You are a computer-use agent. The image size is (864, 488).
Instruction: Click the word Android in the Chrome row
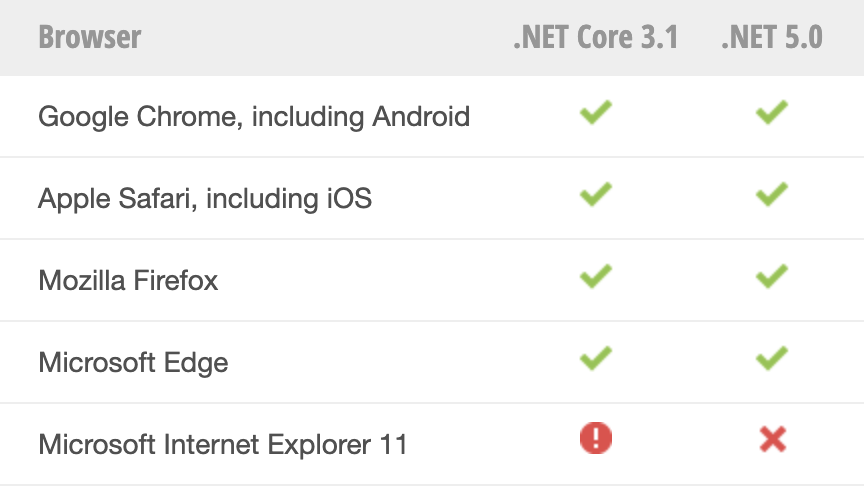[421, 116]
